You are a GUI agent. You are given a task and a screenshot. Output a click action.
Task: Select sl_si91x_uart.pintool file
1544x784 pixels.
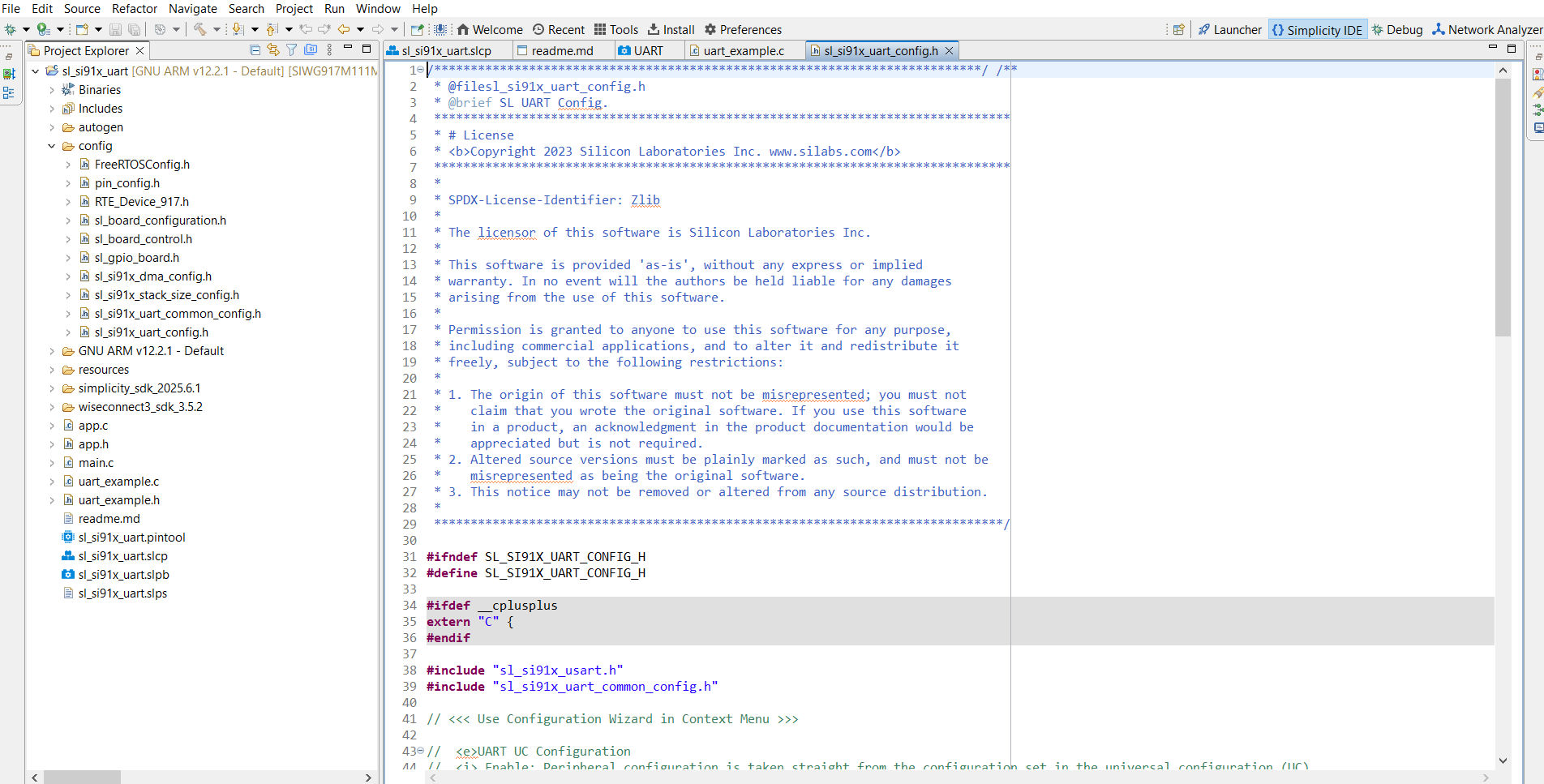[131, 538]
